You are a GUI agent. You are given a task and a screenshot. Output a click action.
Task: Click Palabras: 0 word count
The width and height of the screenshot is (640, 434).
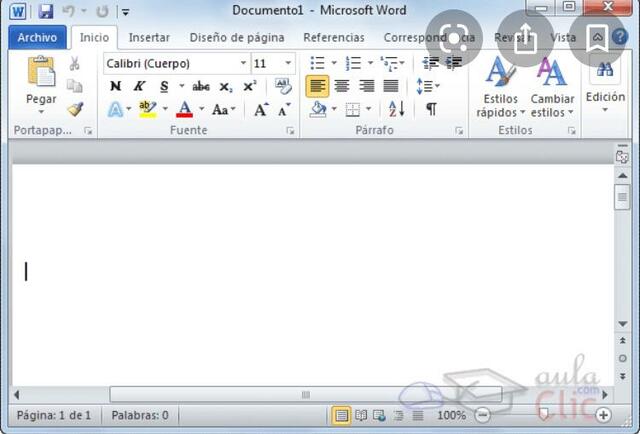pyautogui.click(x=140, y=416)
